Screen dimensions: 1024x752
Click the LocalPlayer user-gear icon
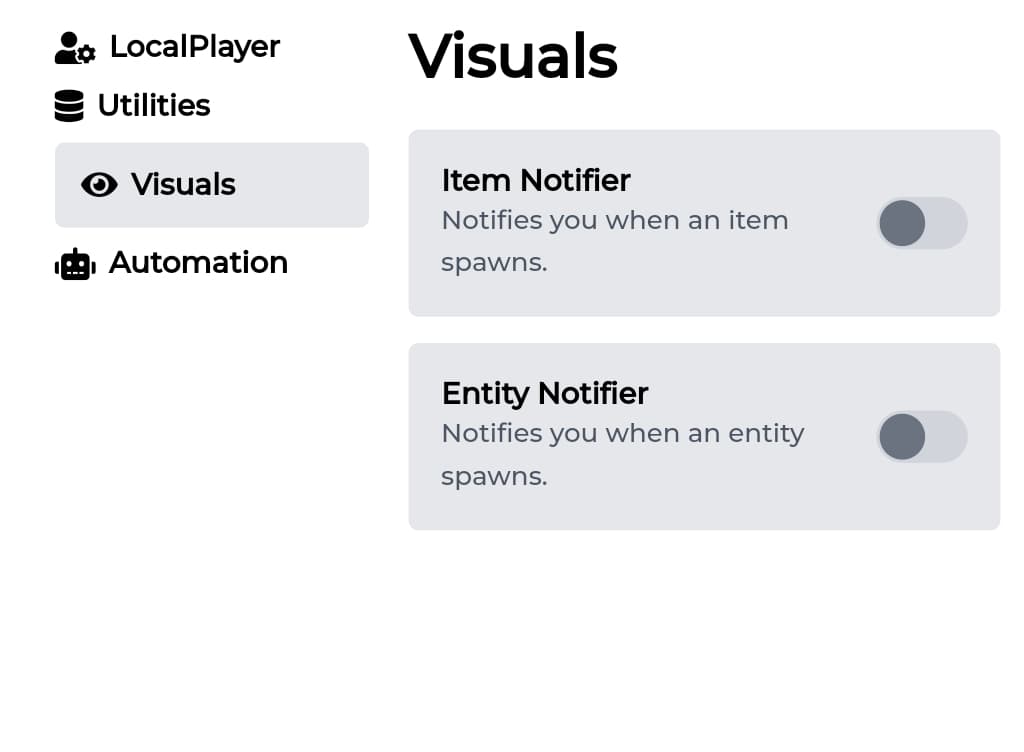tap(74, 48)
